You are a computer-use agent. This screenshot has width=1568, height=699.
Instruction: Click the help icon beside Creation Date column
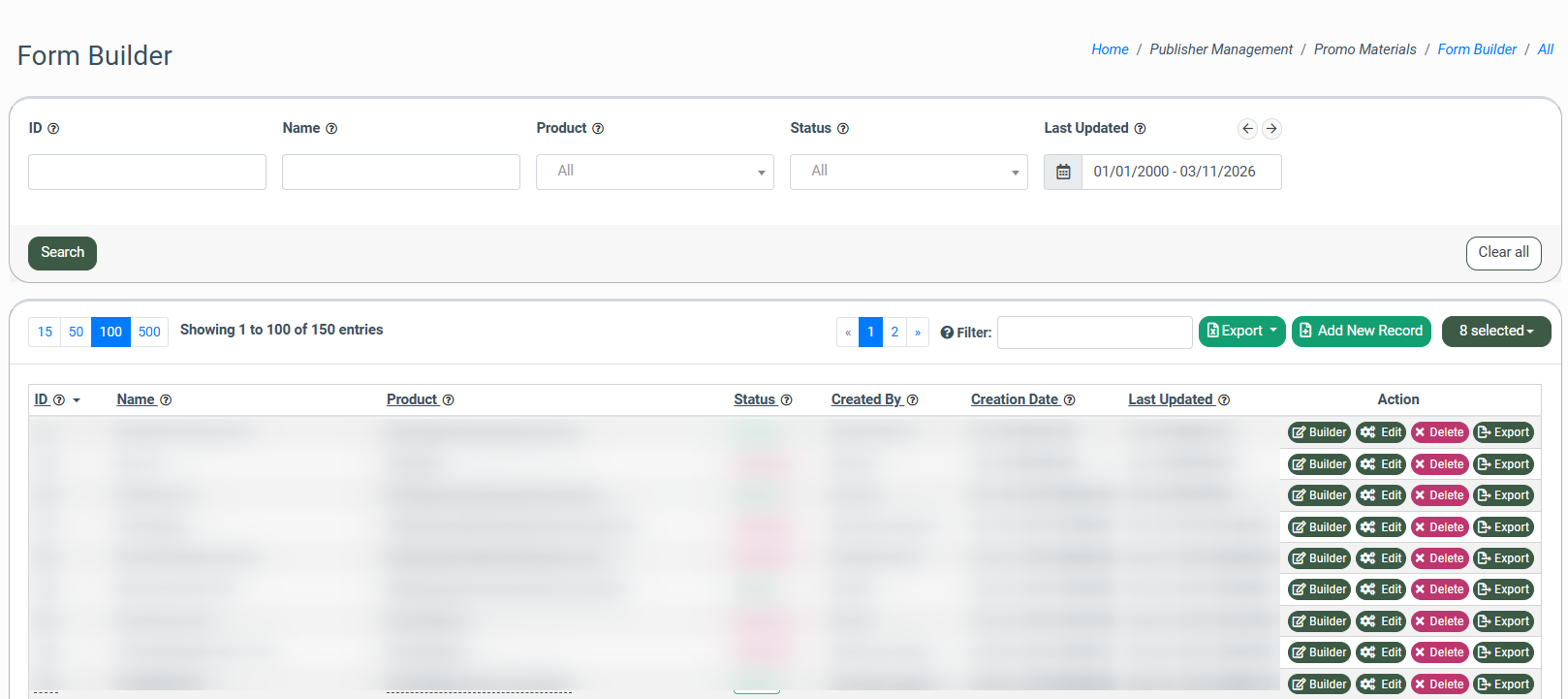pos(1069,400)
